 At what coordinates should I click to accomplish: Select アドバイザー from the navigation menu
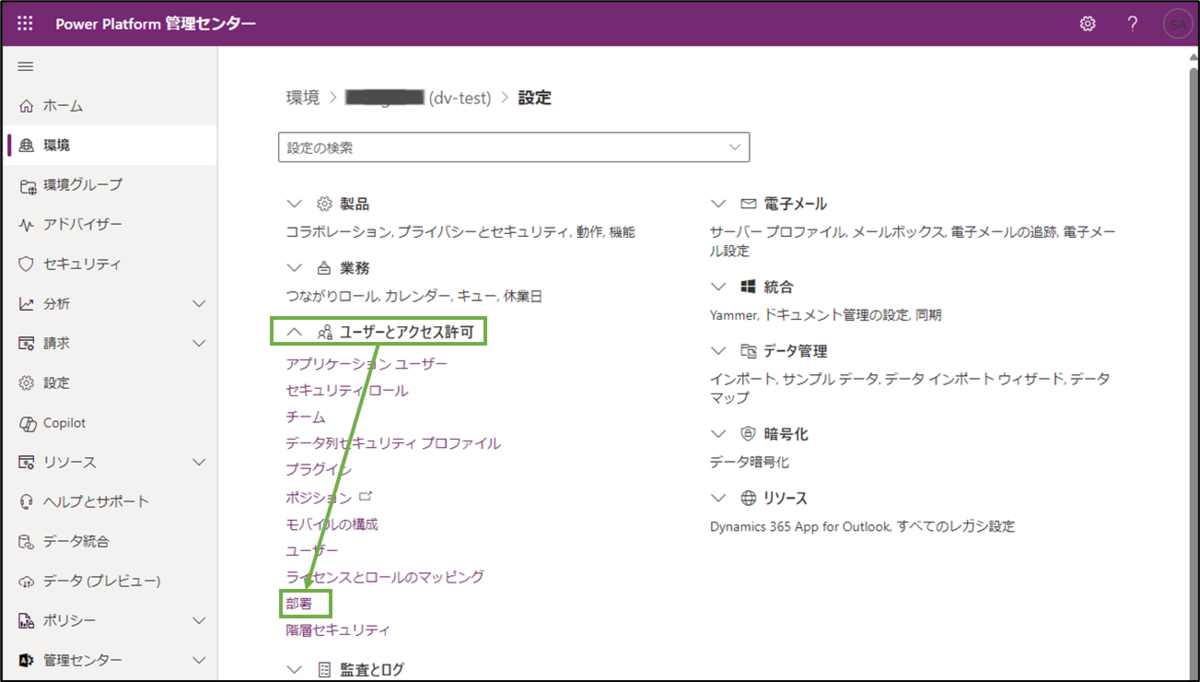[73, 224]
